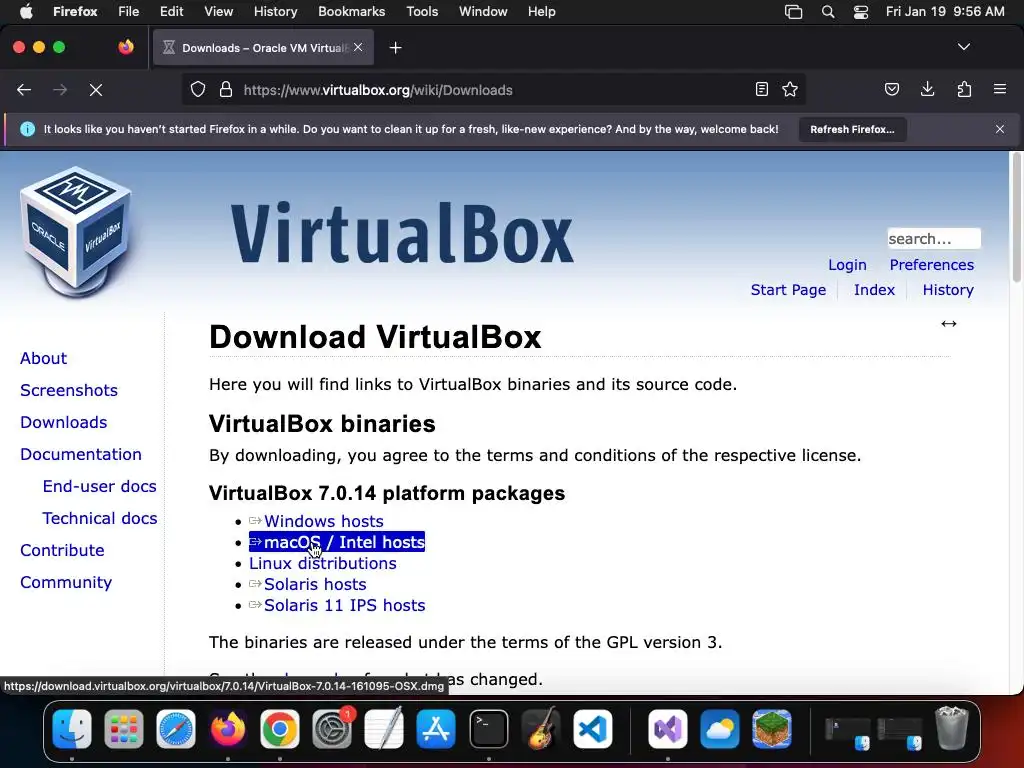Open System Settings from the Dock
Image resolution: width=1024 pixels, height=768 pixels.
click(332, 728)
